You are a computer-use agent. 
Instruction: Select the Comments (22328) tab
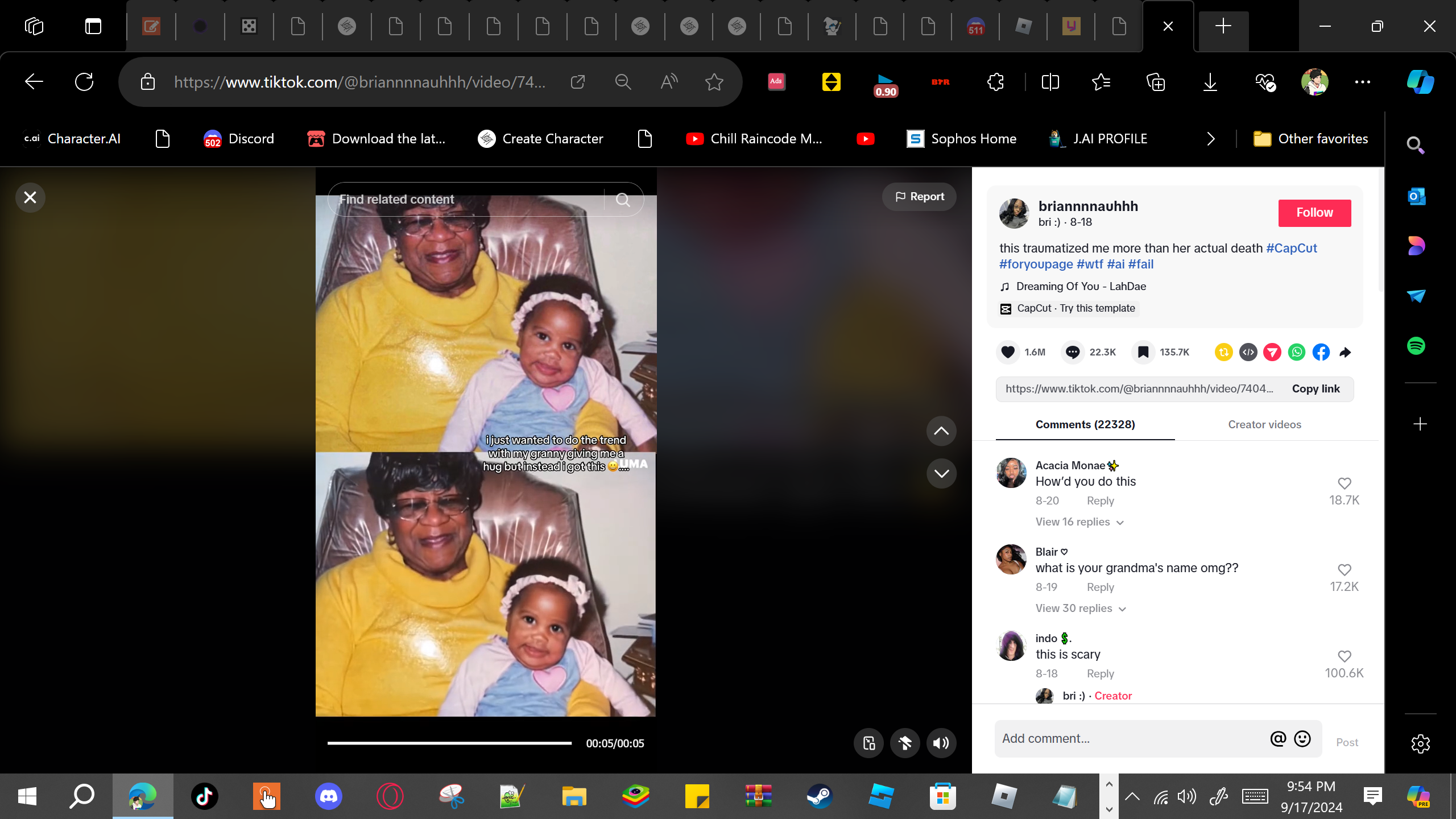click(1085, 424)
